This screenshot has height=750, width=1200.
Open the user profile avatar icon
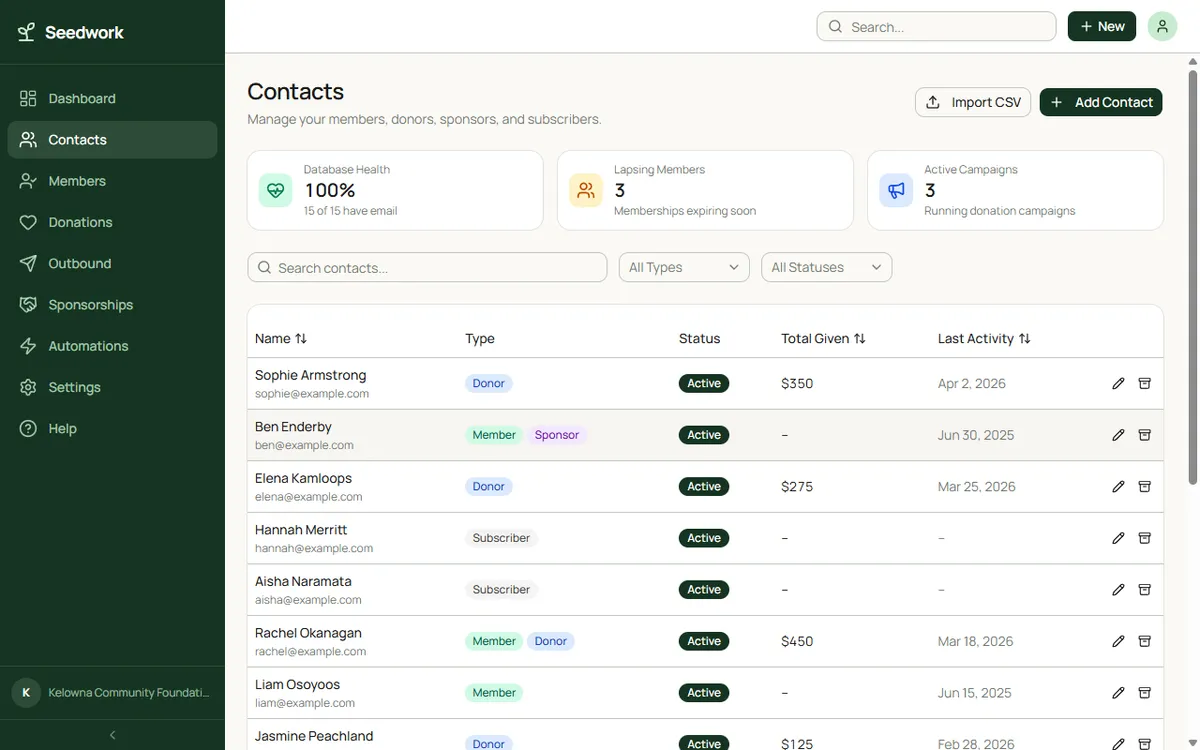[1161, 25]
